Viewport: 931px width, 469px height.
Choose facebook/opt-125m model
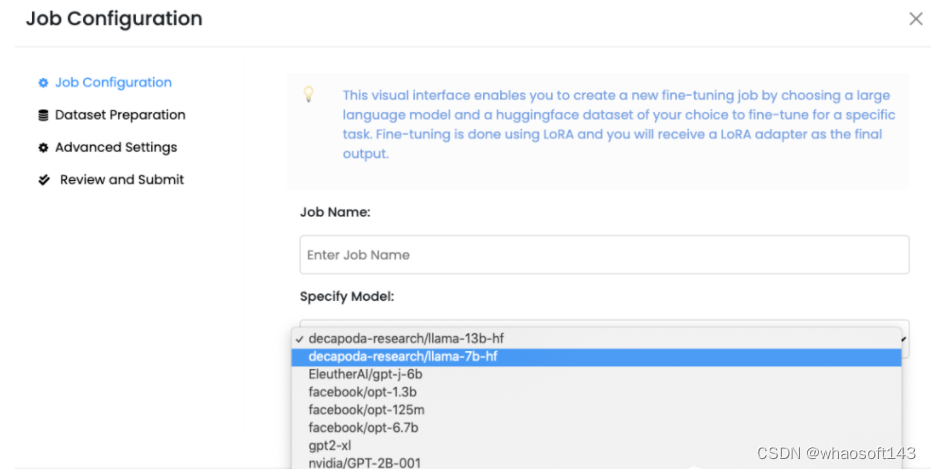click(x=596, y=410)
